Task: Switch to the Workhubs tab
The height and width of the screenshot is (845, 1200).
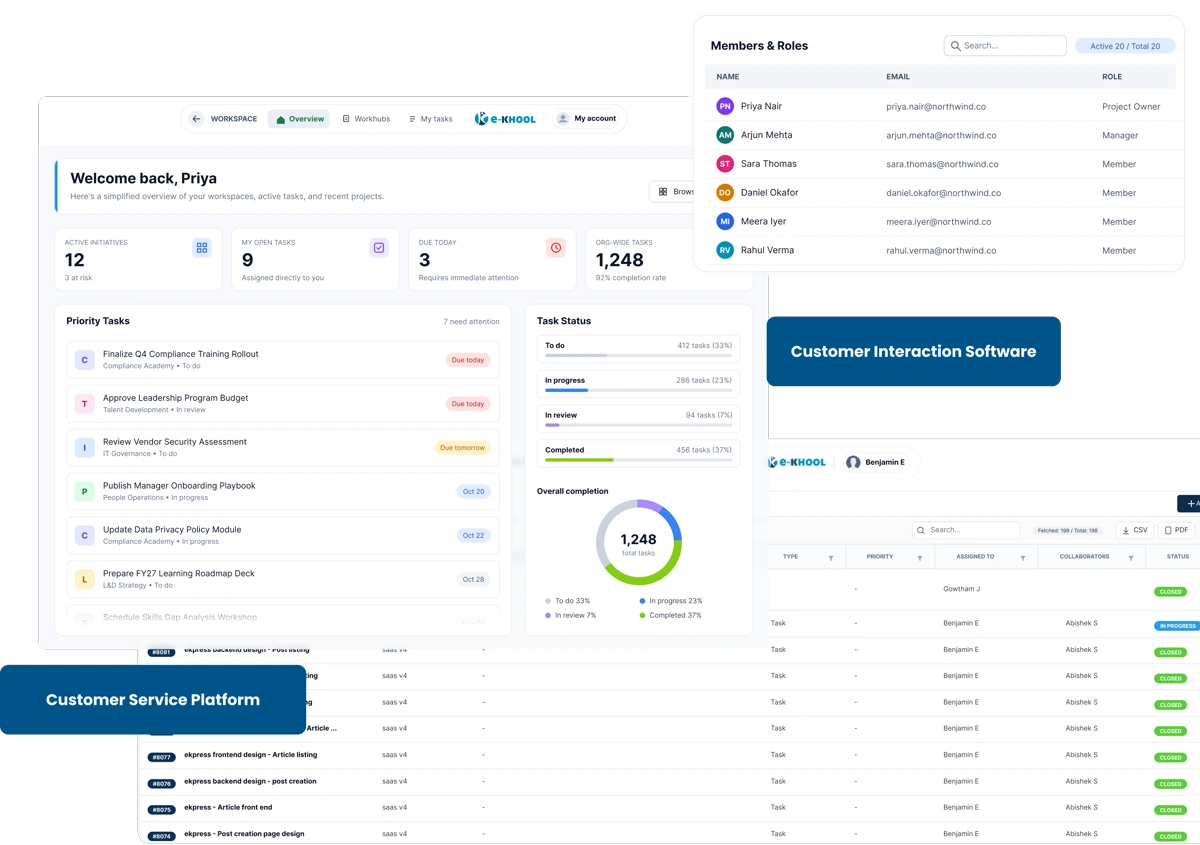Action: click(366, 119)
